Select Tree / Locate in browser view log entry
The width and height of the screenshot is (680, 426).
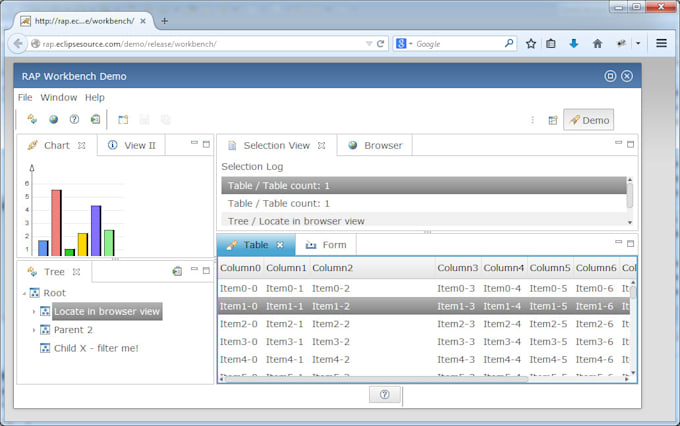pos(424,221)
